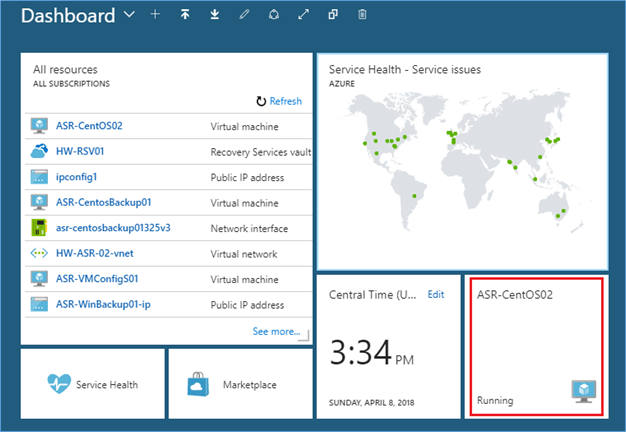
Task: Open the ASR-VMConfigS01 resource link
Action: tap(97, 279)
